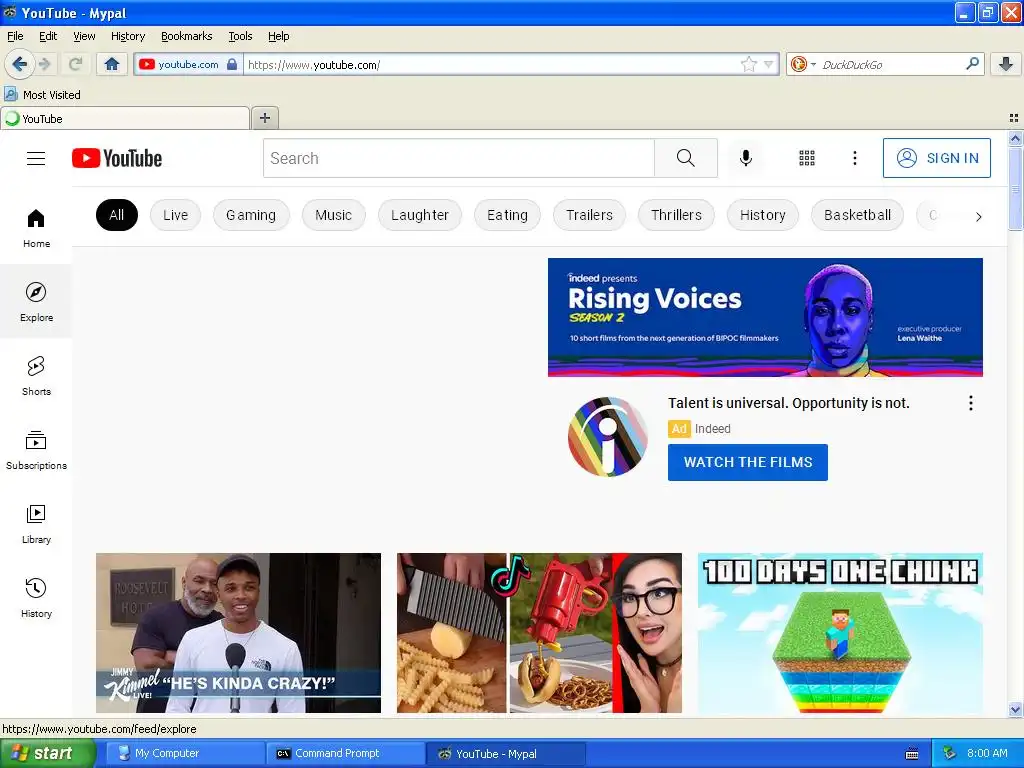Screen dimensions: 1024x768
Task: Switch to My Computer taskbar window
Action: [x=186, y=753]
